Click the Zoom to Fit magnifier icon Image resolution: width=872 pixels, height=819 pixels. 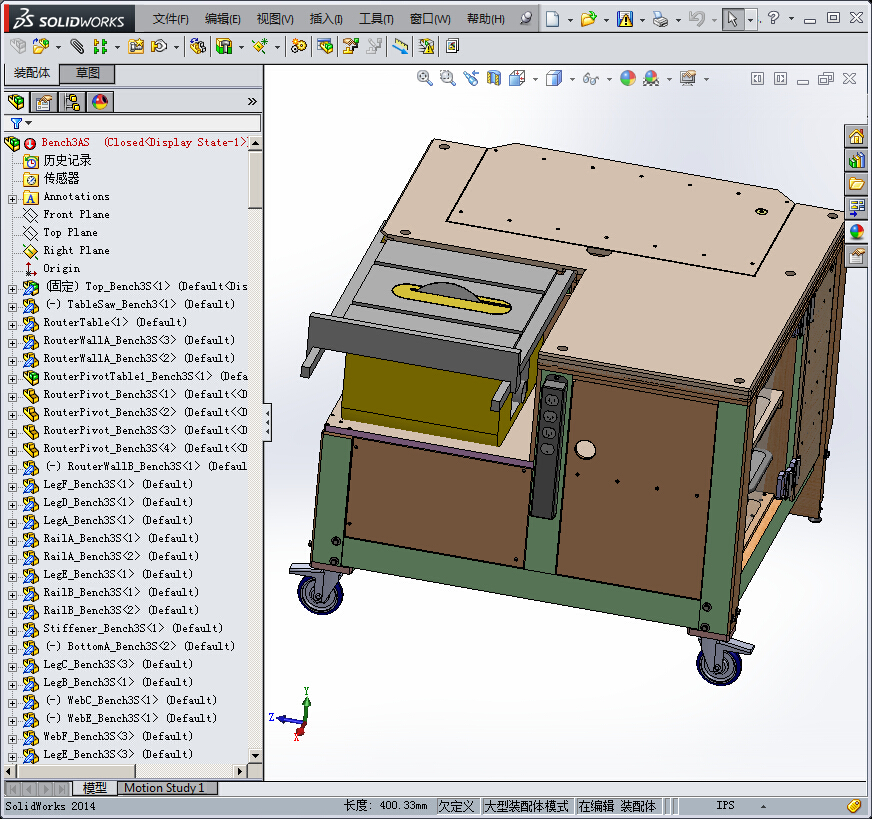pos(425,78)
